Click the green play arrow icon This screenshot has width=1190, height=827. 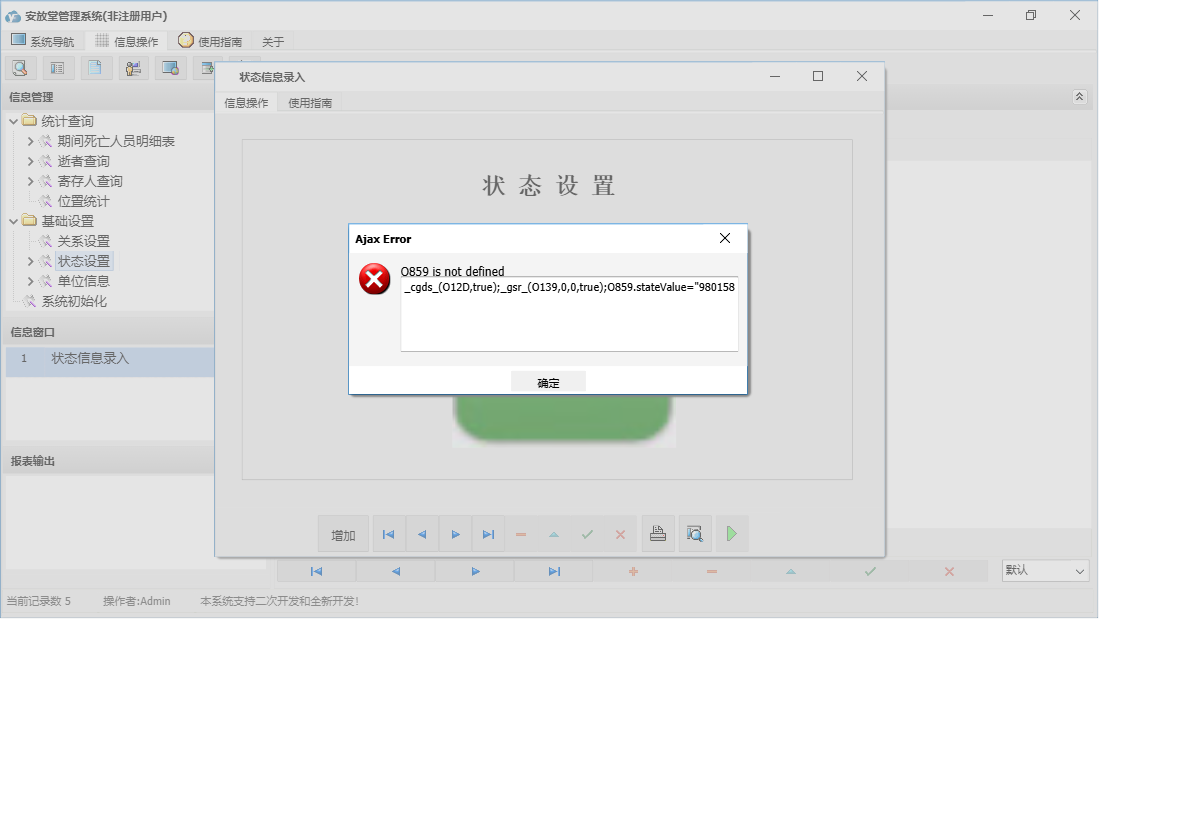(x=732, y=534)
